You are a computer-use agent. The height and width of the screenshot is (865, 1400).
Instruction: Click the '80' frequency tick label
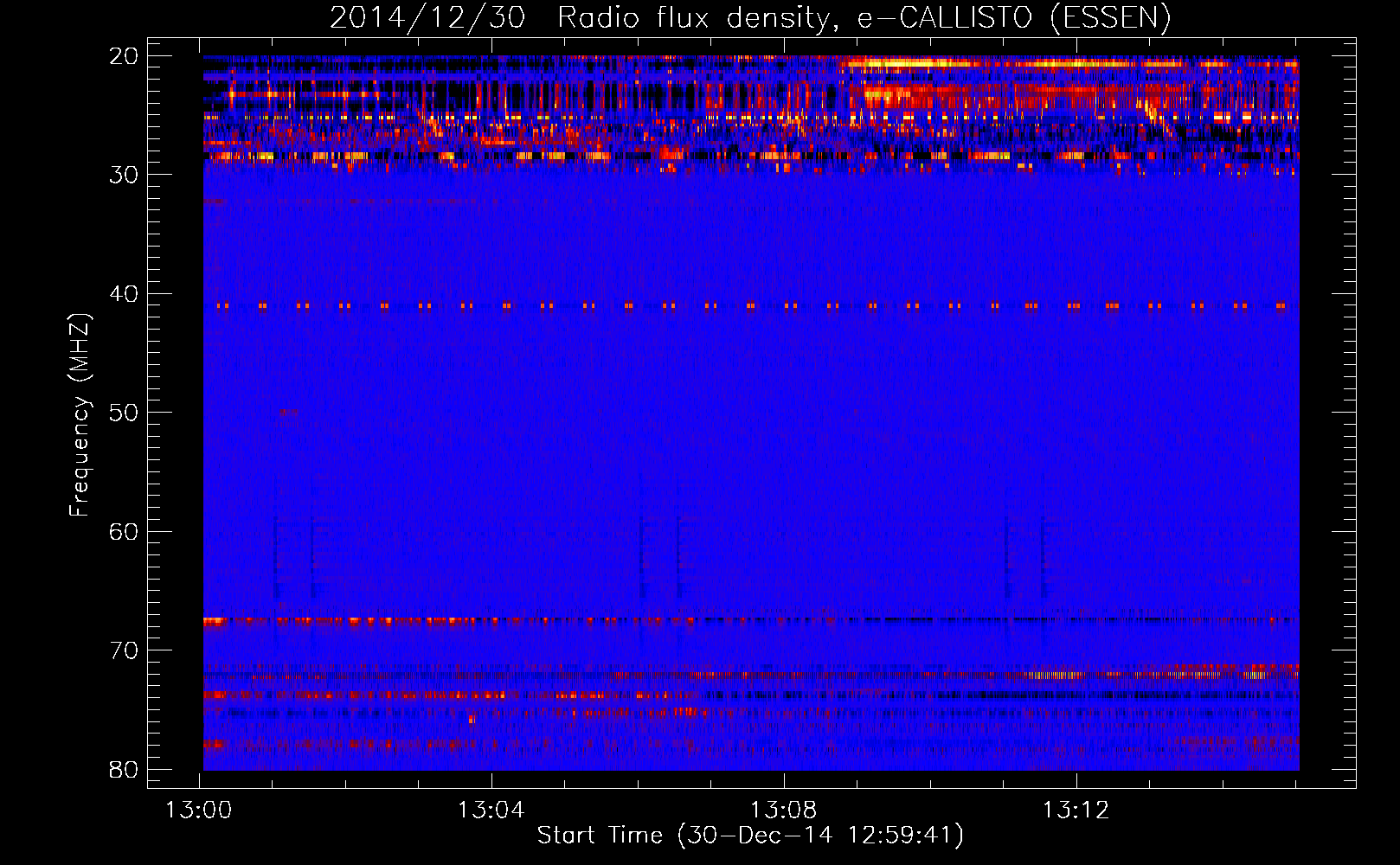coord(124,769)
